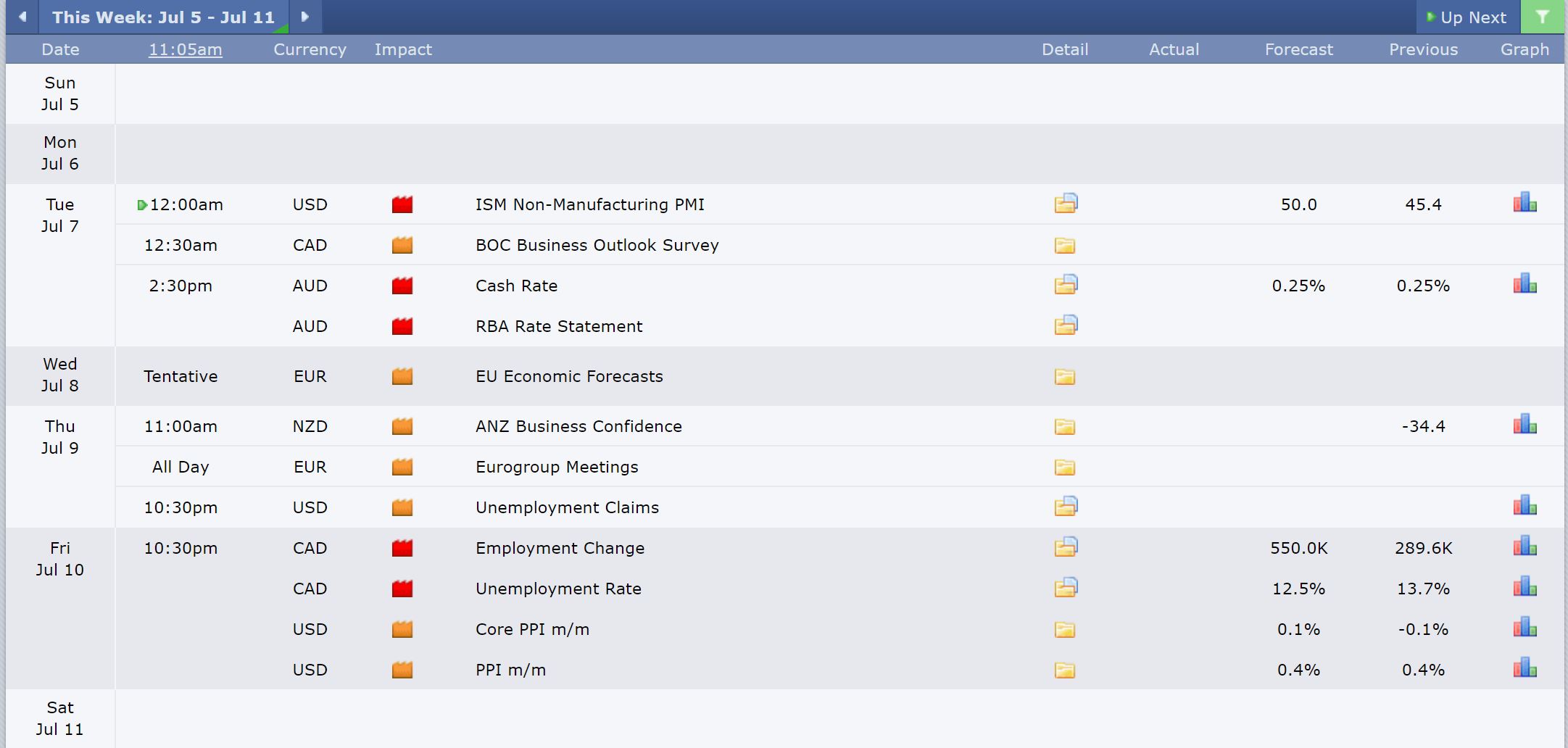Open detail folder for ISM Non-Manufacturing PMI
This screenshot has height=748, width=1568.
1066,204
